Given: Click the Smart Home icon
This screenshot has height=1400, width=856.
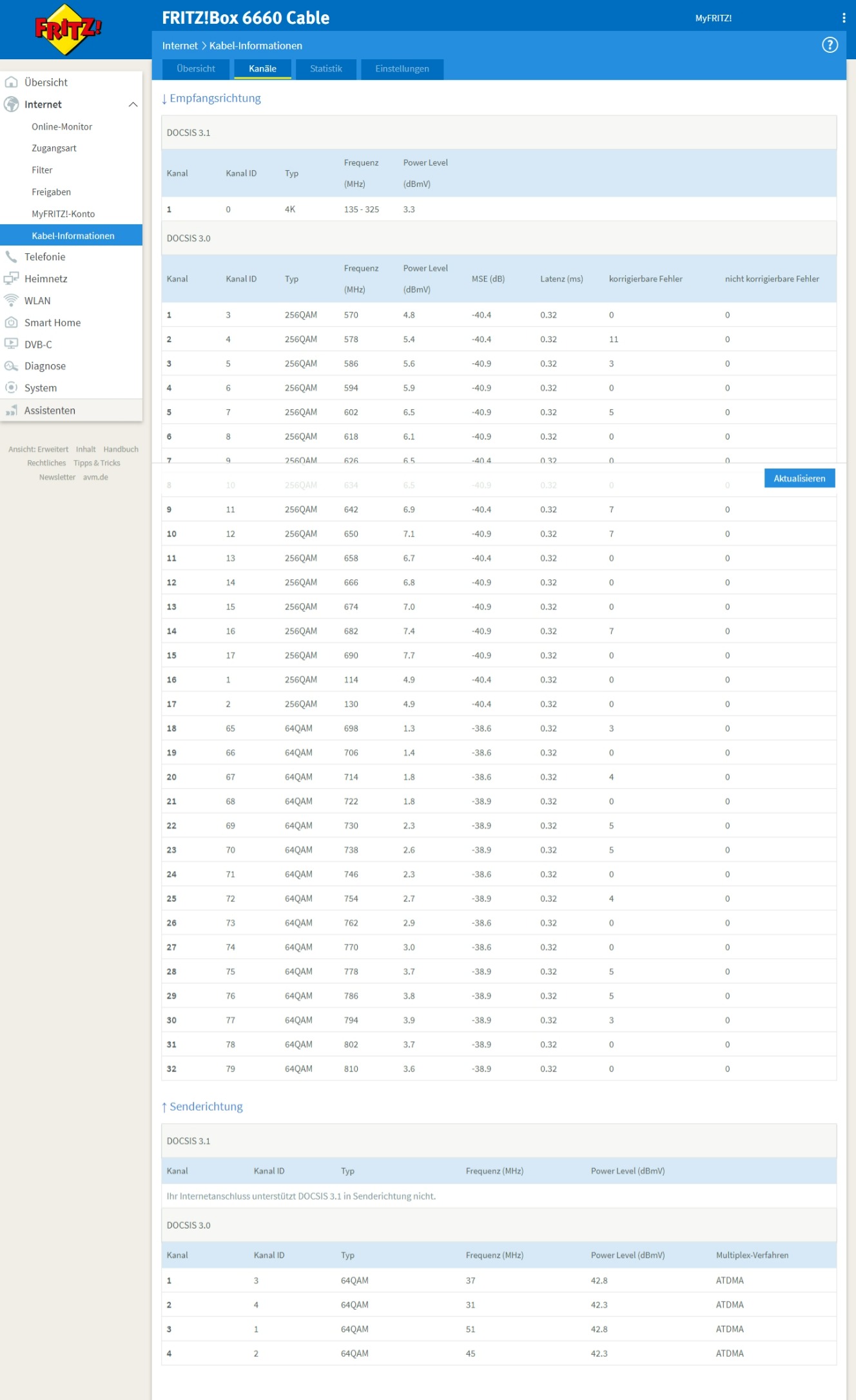Looking at the screenshot, I should coord(11,322).
